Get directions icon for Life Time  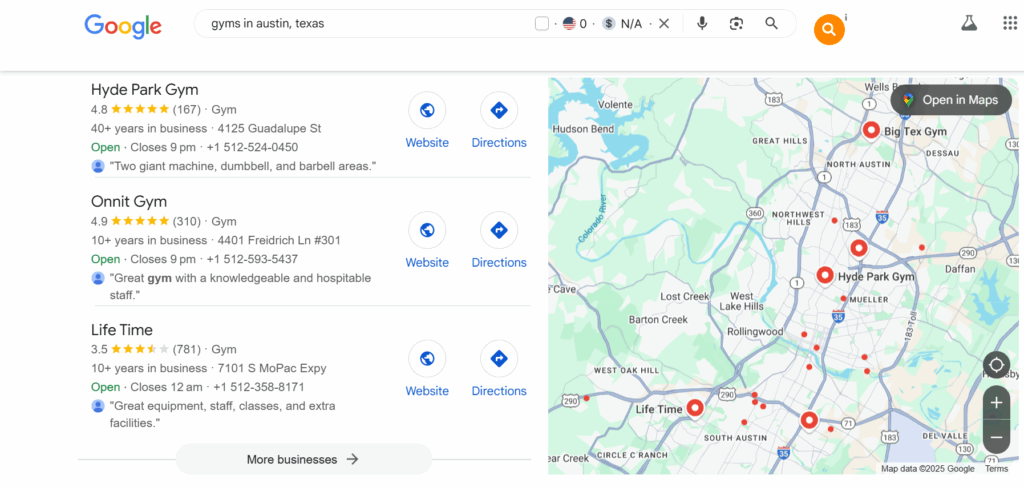click(x=499, y=358)
